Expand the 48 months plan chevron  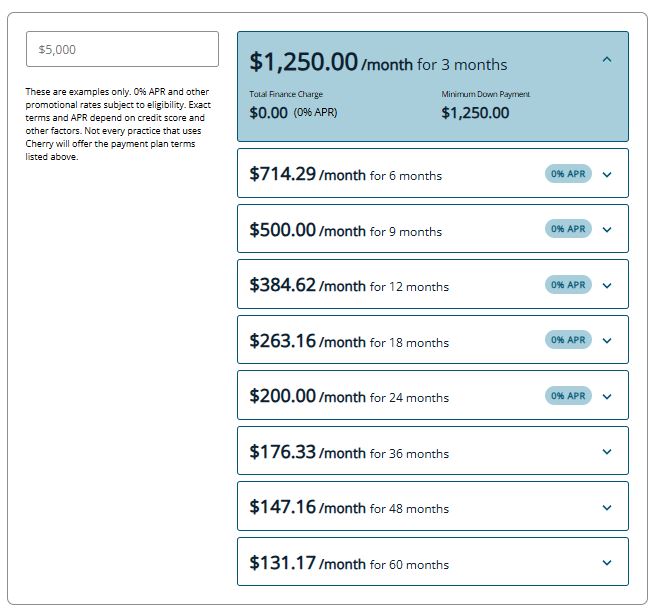click(607, 507)
